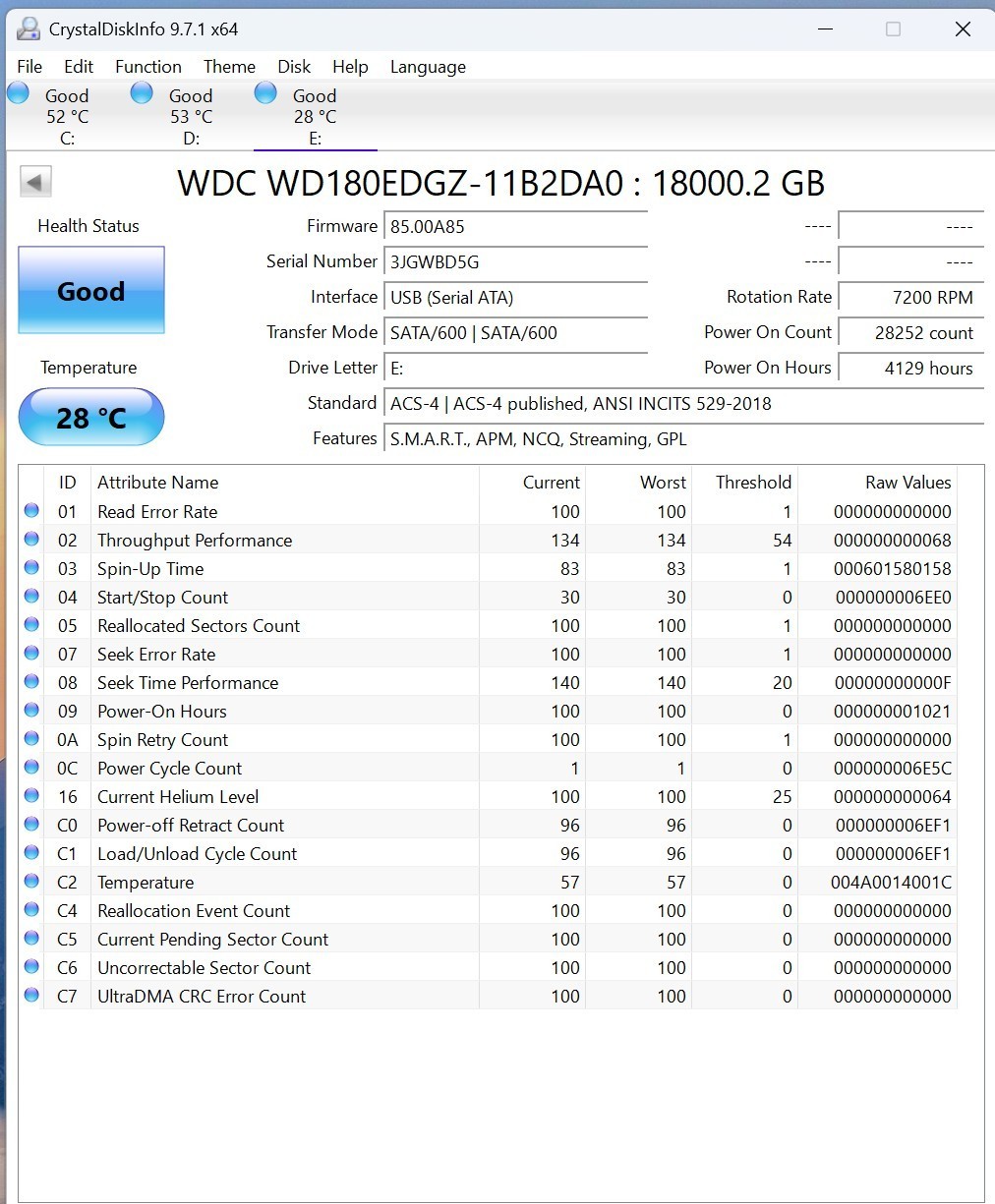Click raw value 004A0014001C in Temperature row
Screen dimensions: 995x1204
pyautogui.click(x=891, y=883)
